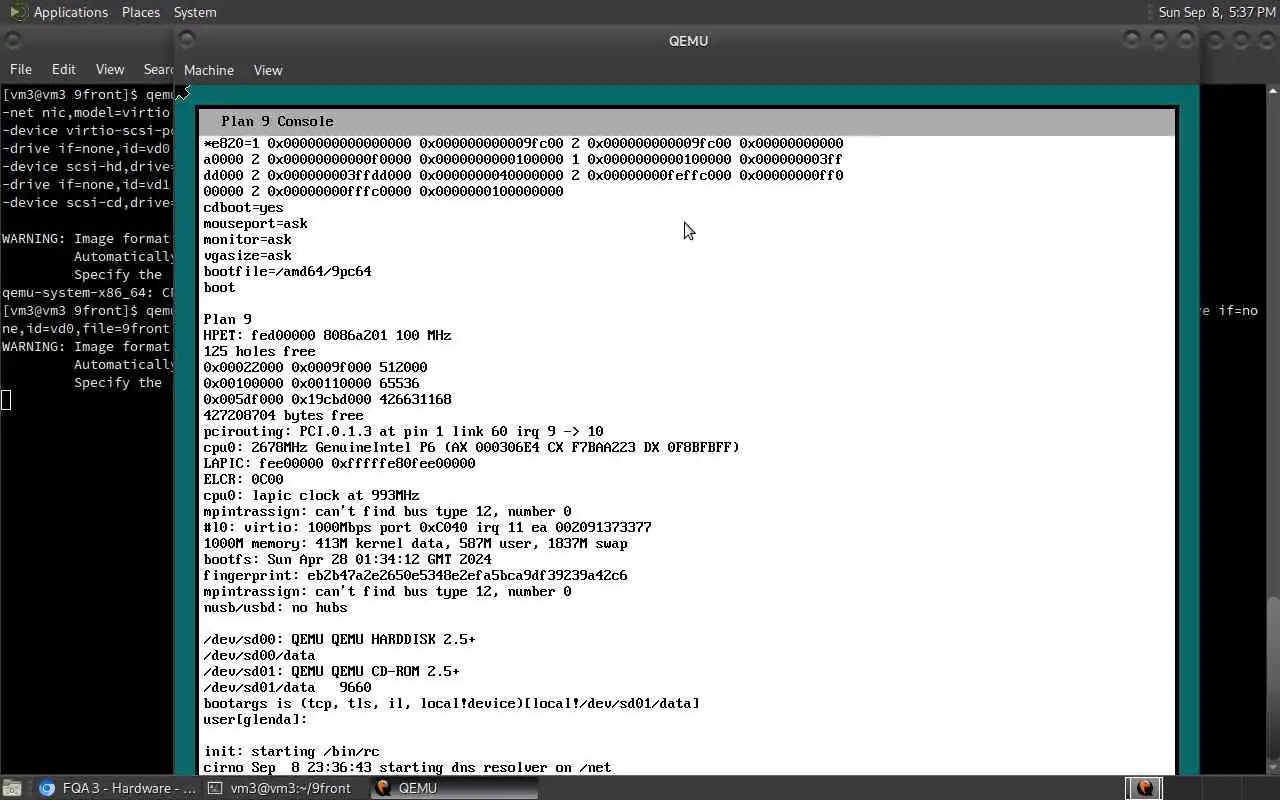Click the '/dev/sd01/data 9660' line
Screen dimensions: 1280x800
[287, 687]
